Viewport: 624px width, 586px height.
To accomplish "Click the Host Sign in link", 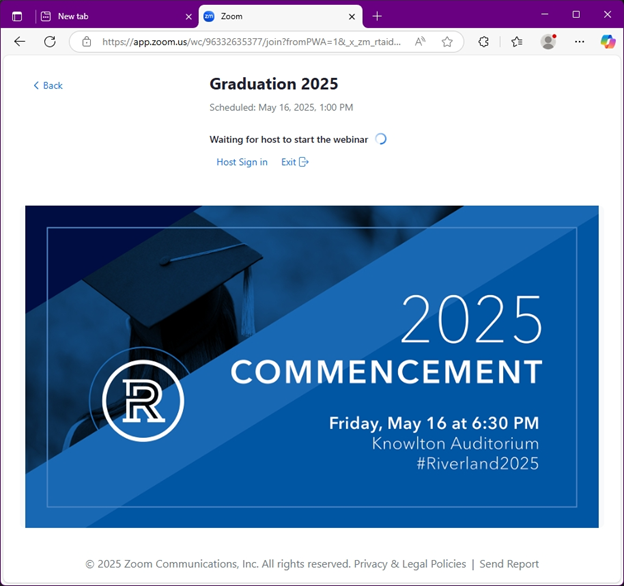I will pos(242,162).
